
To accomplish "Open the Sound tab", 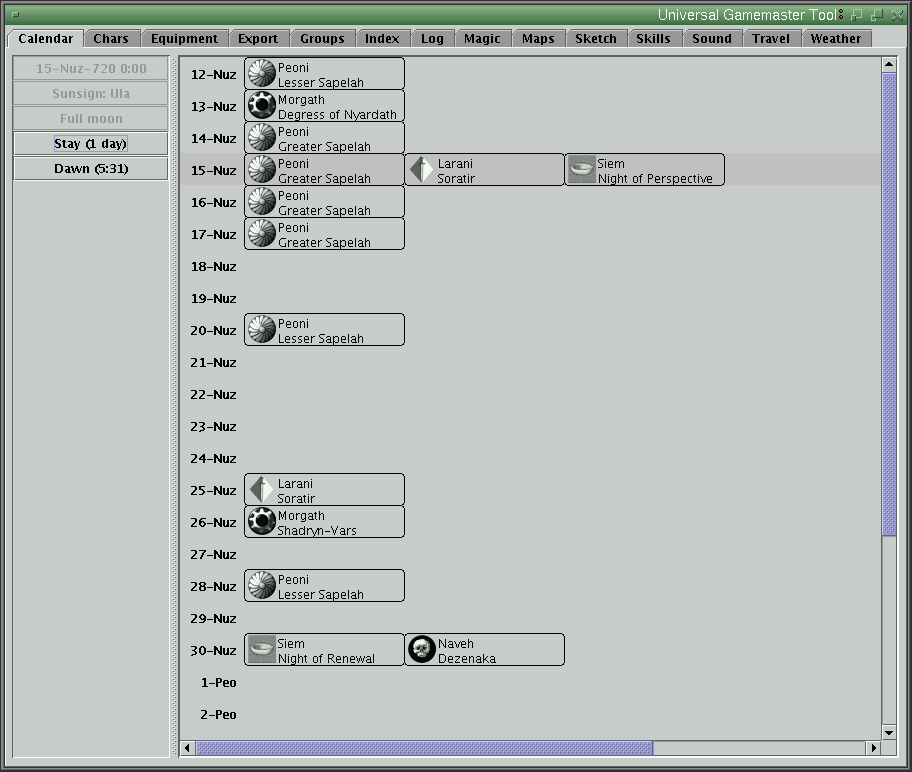I will tap(712, 38).
